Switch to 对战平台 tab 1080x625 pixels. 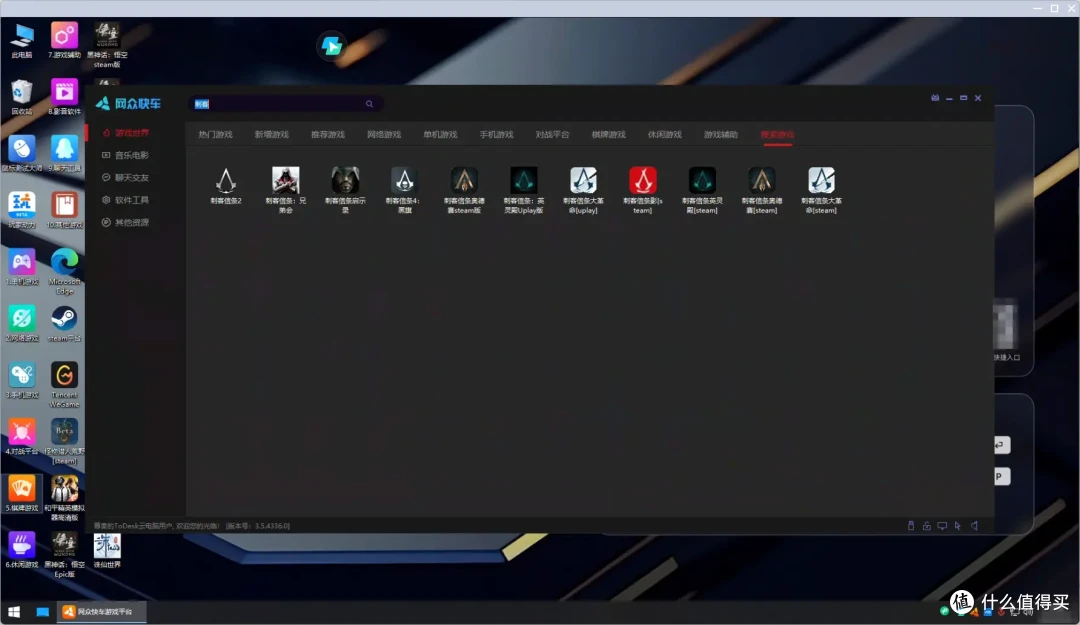coord(552,134)
